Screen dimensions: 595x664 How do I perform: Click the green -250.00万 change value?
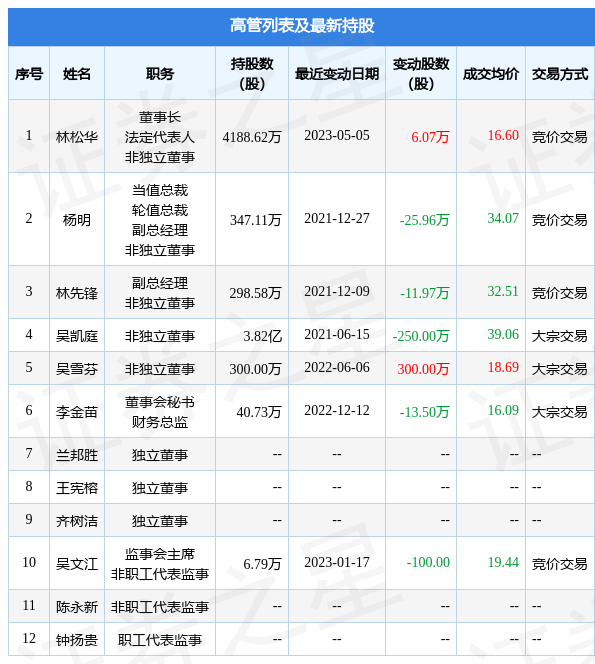click(x=421, y=336)
